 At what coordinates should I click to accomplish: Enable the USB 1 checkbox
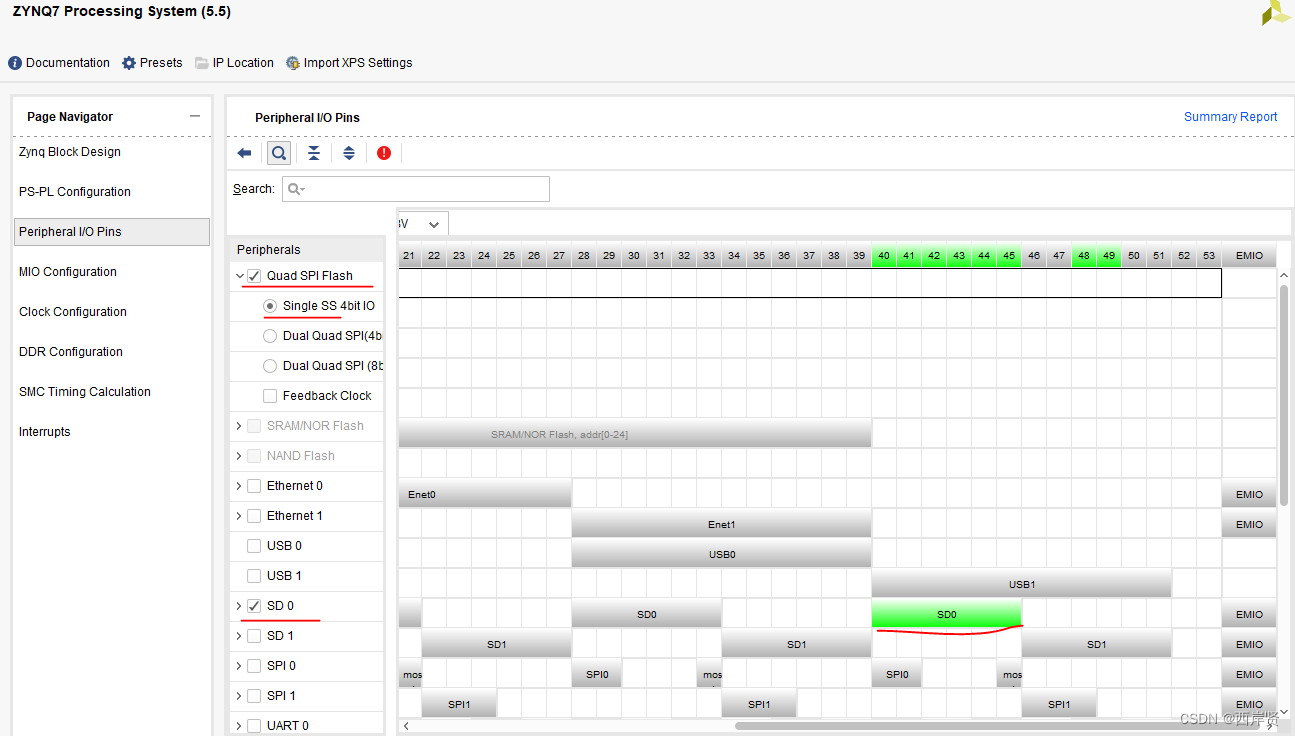pos(254,576)
